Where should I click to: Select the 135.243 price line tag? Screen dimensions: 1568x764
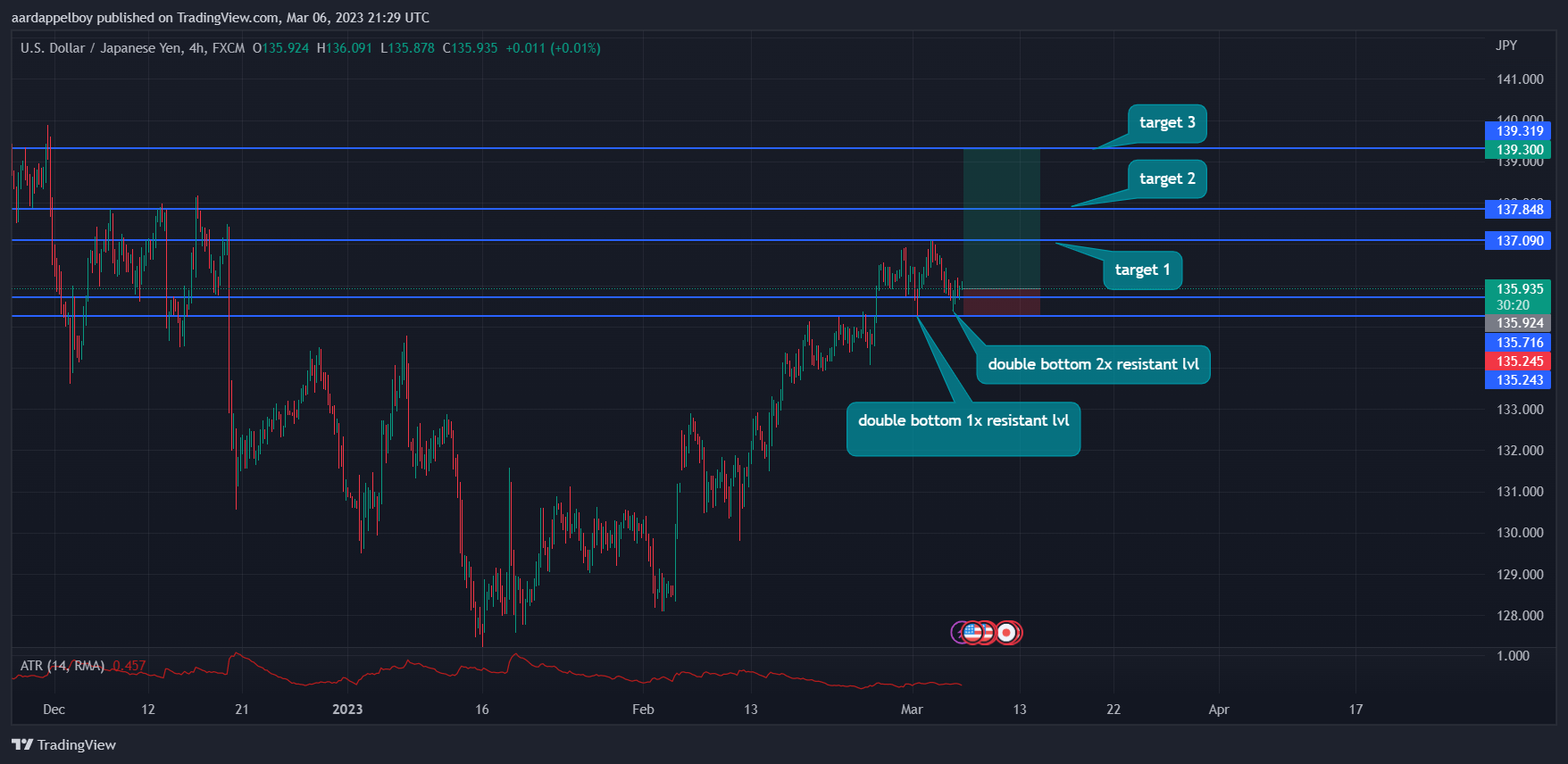tap(1519, 380)
